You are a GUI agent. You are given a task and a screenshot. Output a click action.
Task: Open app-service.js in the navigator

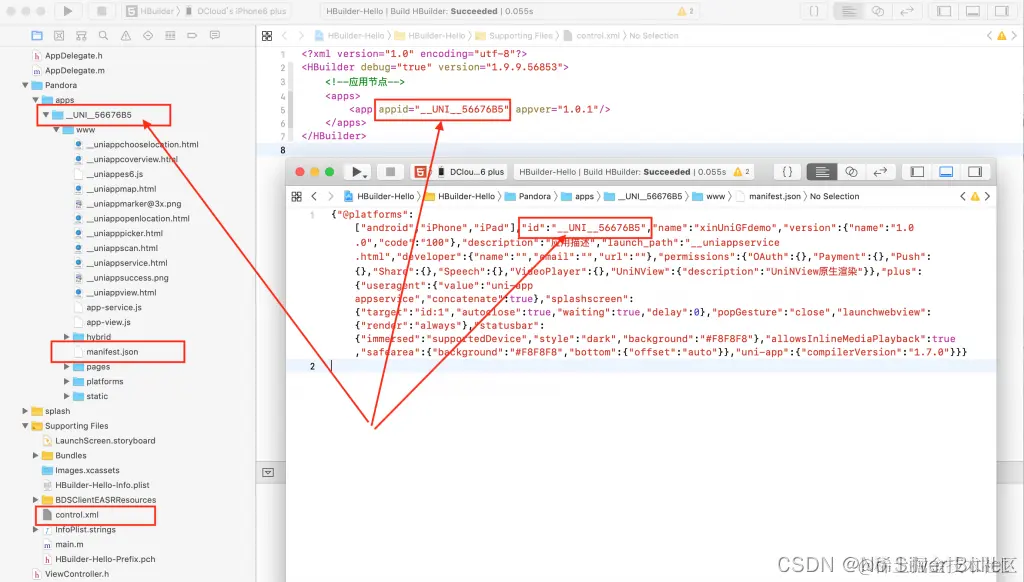[x=114, y=307]
